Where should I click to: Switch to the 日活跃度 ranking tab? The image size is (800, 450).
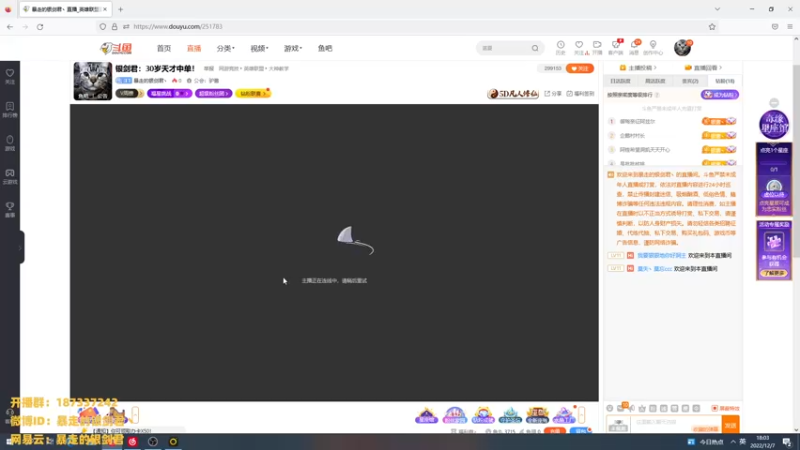tap(620, 81)
